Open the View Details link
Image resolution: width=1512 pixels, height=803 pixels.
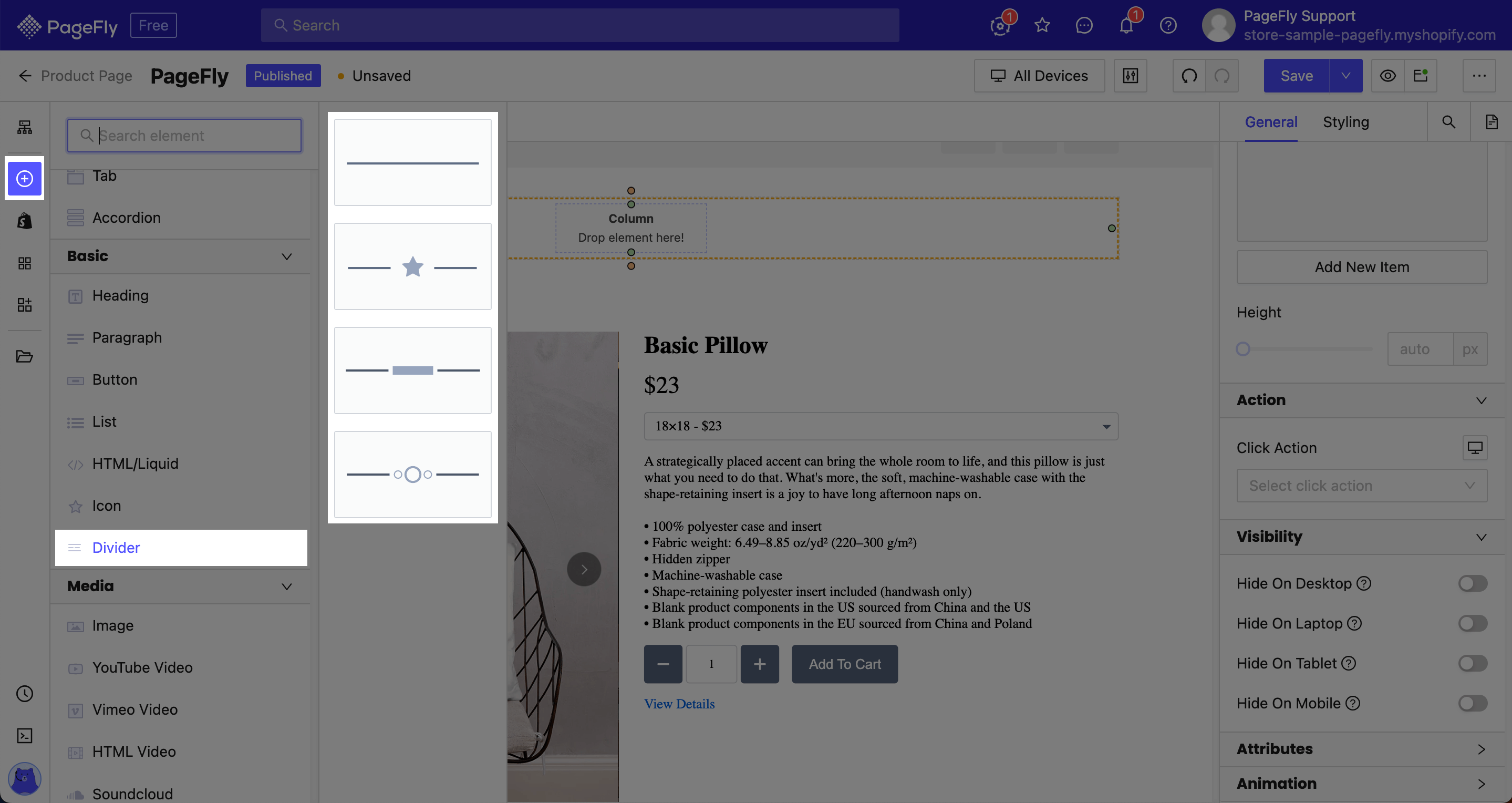pyautogui.click(x=679, y=704)
